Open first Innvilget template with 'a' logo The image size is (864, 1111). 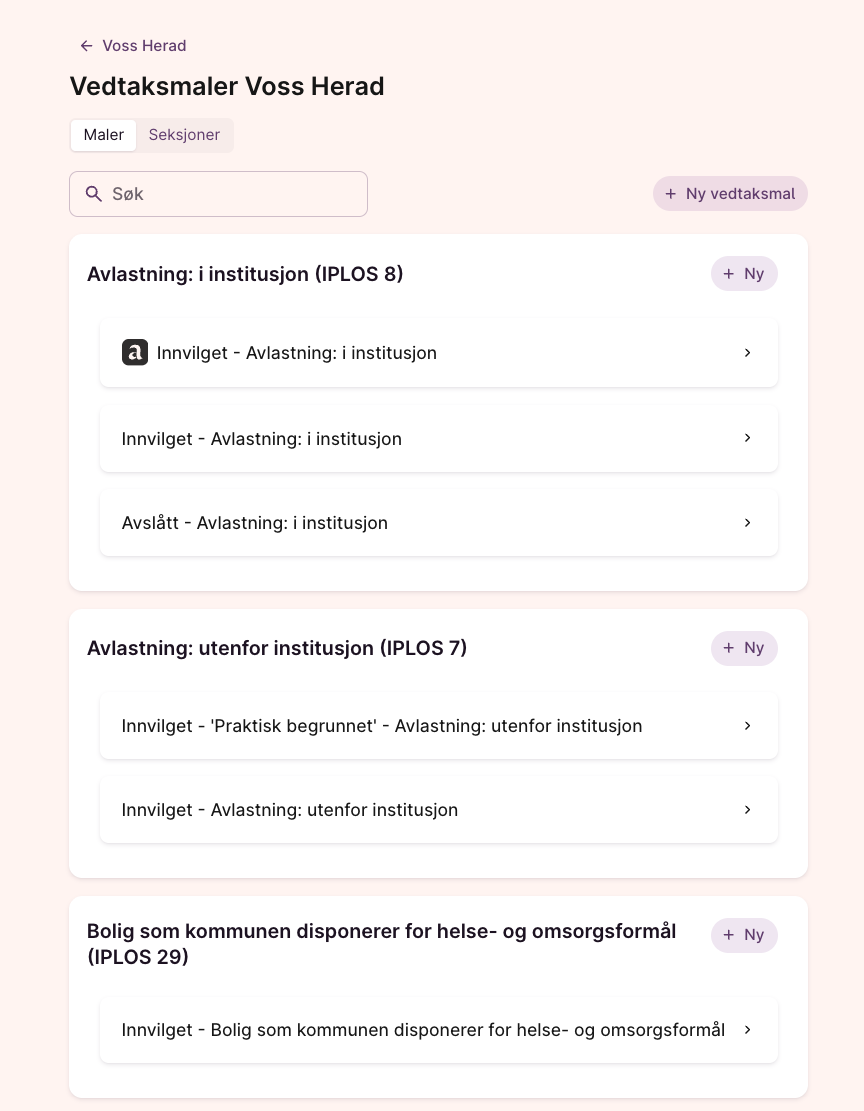tap(297, 353)
